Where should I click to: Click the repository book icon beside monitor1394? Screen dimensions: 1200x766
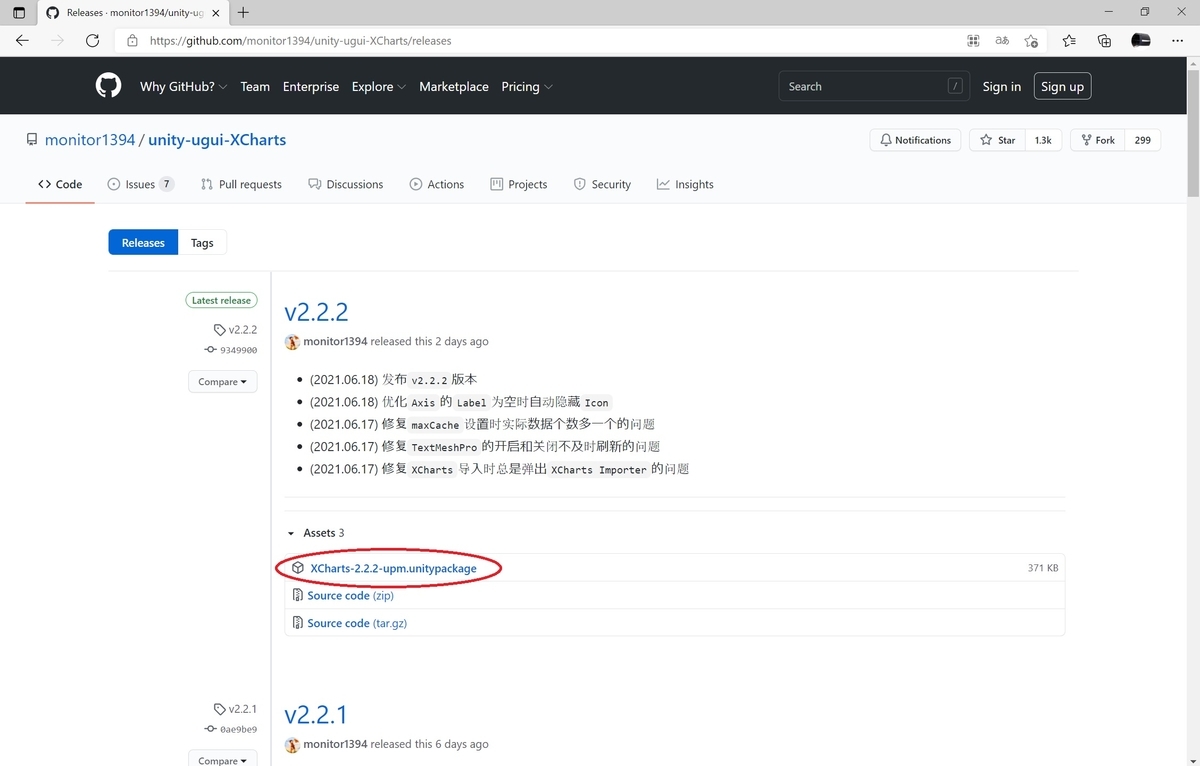click(x=31, y=139)
